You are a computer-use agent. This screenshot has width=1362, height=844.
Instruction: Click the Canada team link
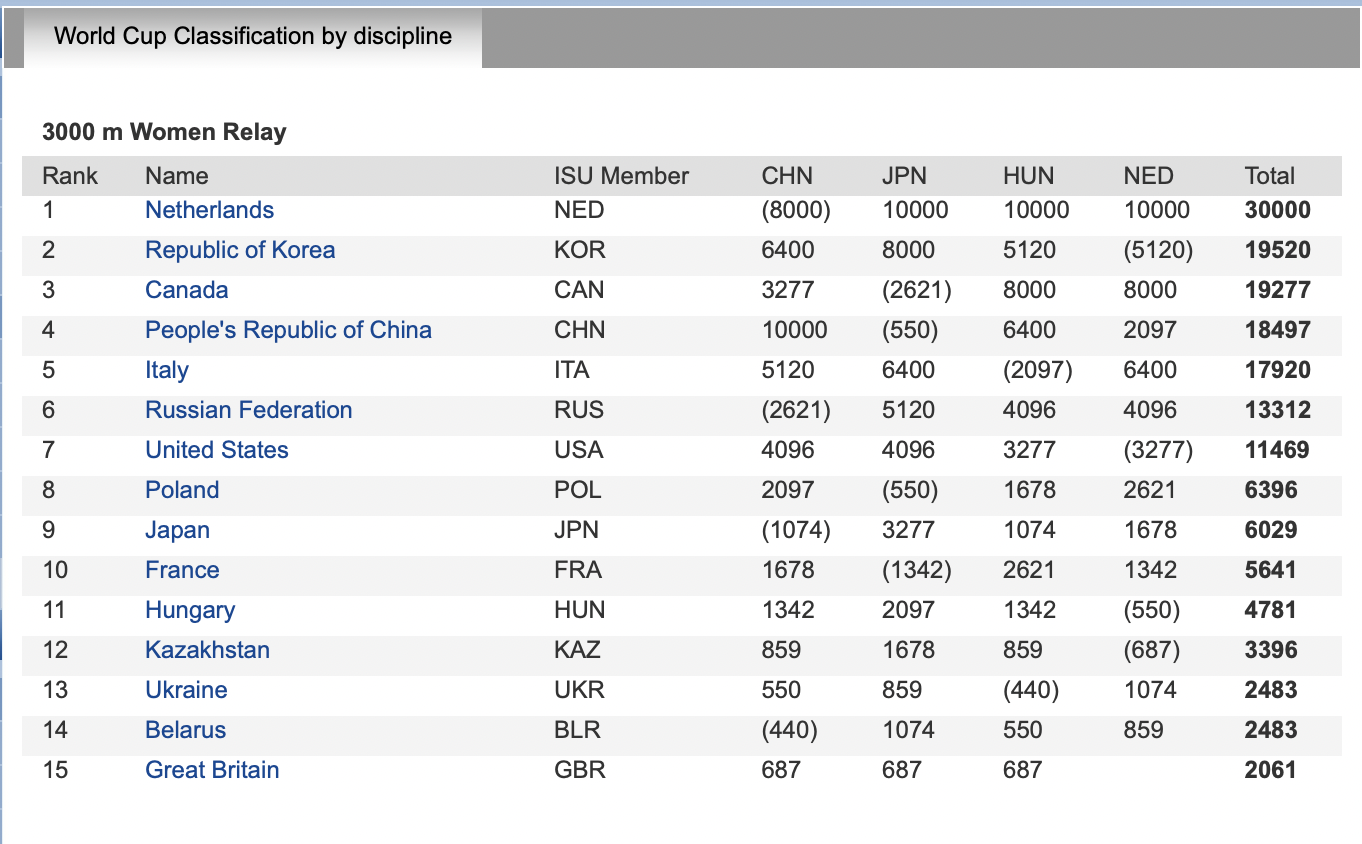[187, 290]
